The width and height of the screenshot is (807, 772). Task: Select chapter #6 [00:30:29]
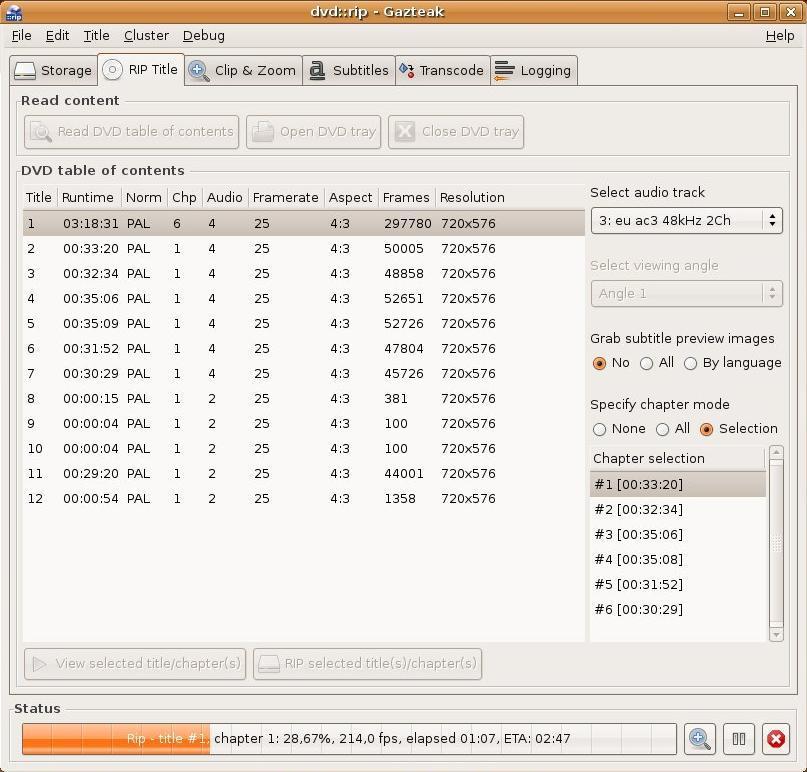[678, 609]
